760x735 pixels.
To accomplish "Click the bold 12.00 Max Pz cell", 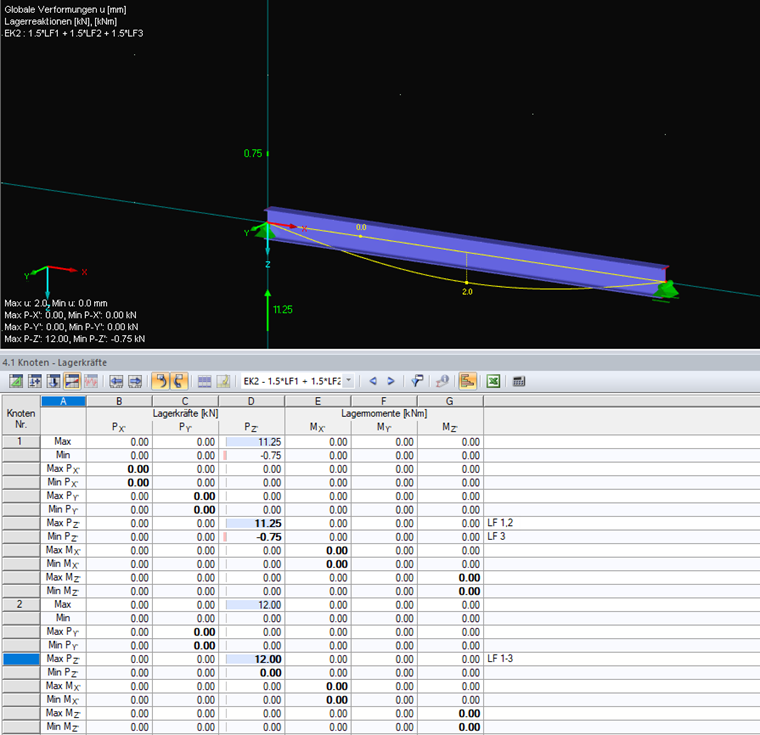I will [252, 659].
